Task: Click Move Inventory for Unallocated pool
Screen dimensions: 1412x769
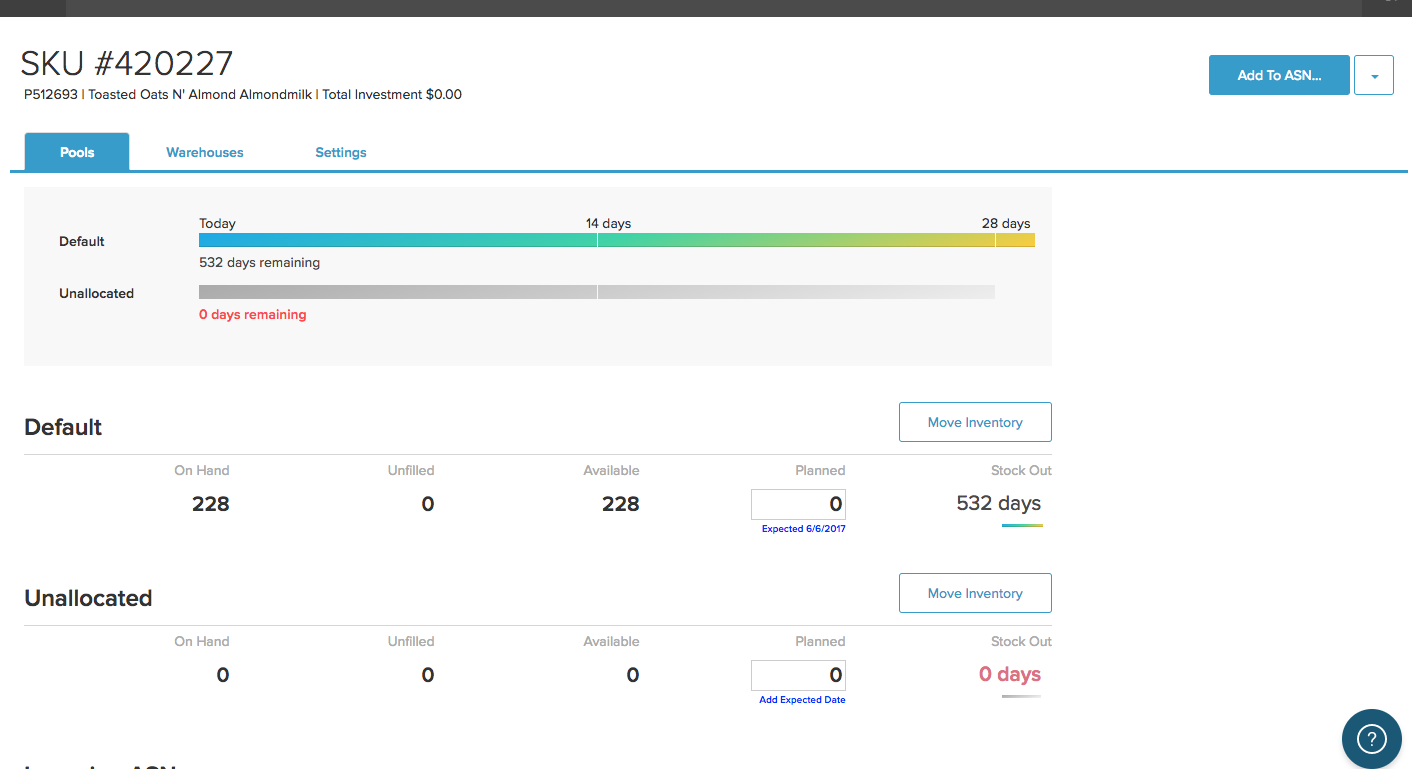Action: point(975,593)
